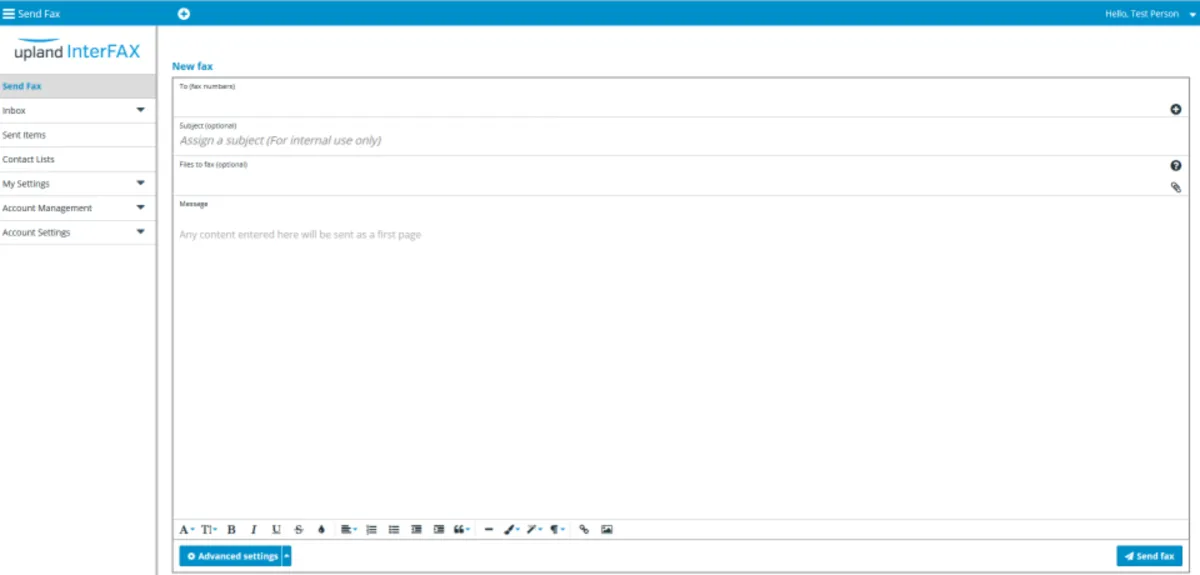Toggle italic formatting
This screenshot has height=575, width=1200.
pyautogui.click(x=254, y=529)
